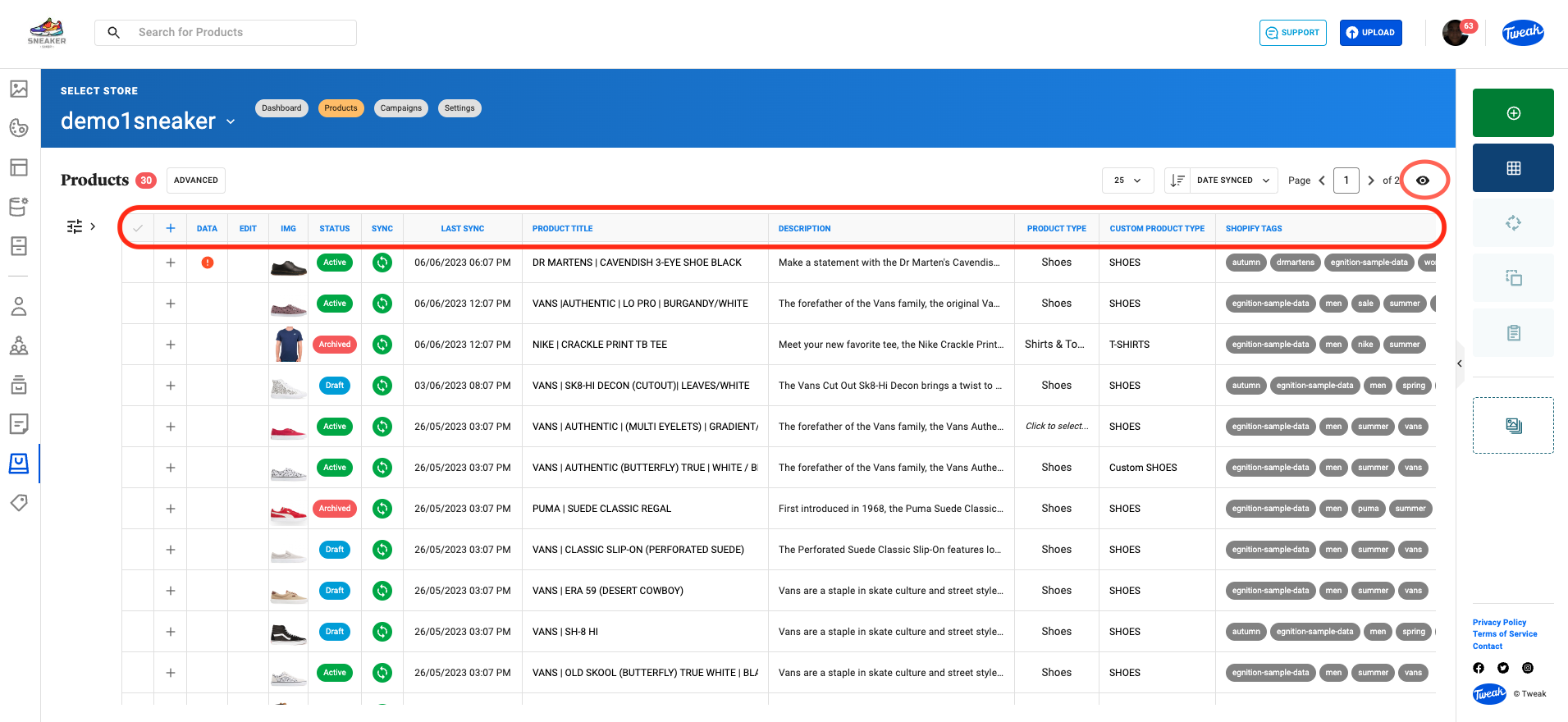Image resolution: width=1568 pixels, height=722 pixels.
Task: Select checkbox for VANS ERA 59 row
Action: coord(138,591)
